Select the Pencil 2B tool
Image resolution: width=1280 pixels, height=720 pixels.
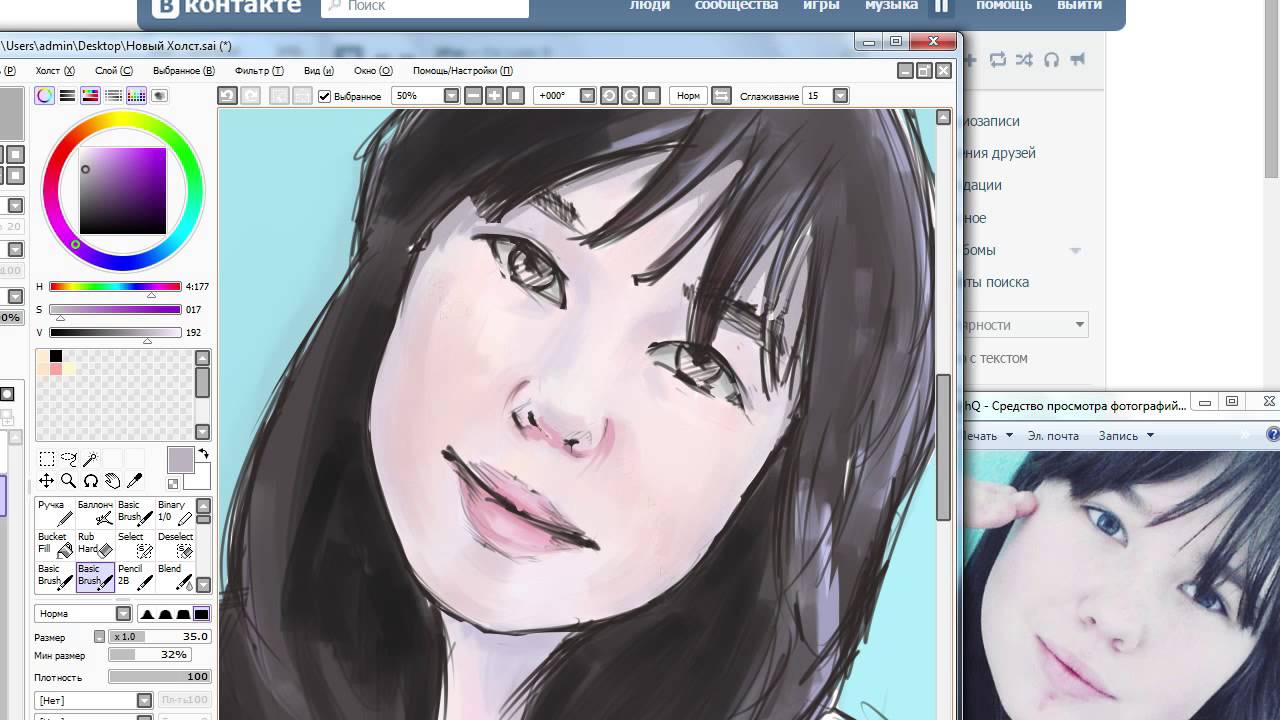(135, 576)
